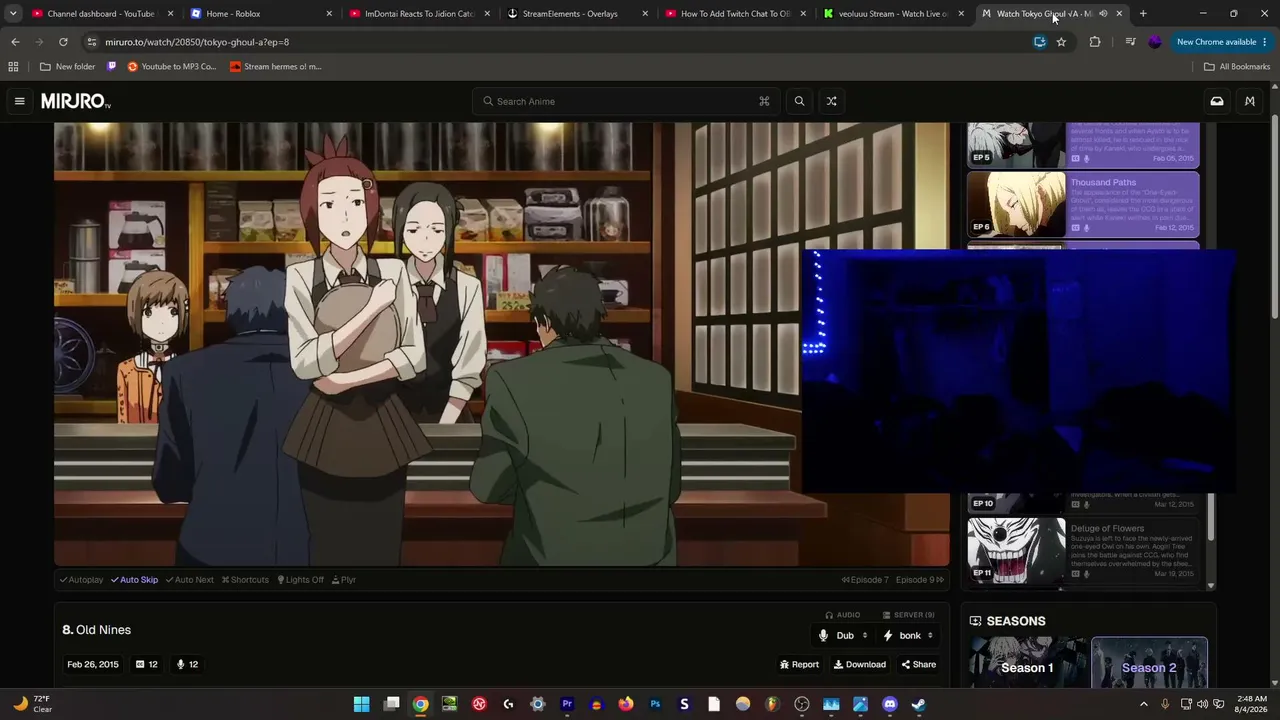1280x720 pixels.
Task: Click the address bar URL
Action: click(x=197, y=42)
